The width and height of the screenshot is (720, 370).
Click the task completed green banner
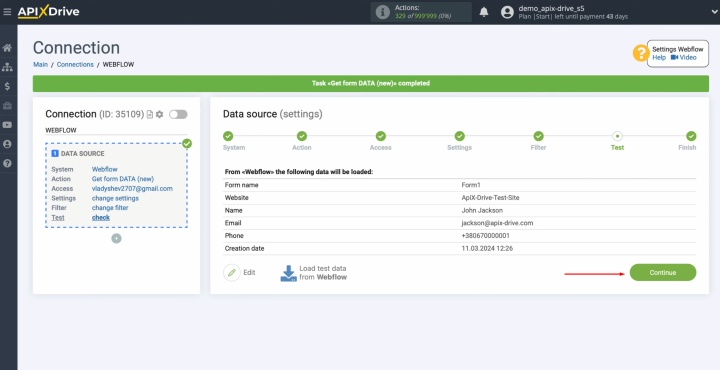tap(371, 84)
